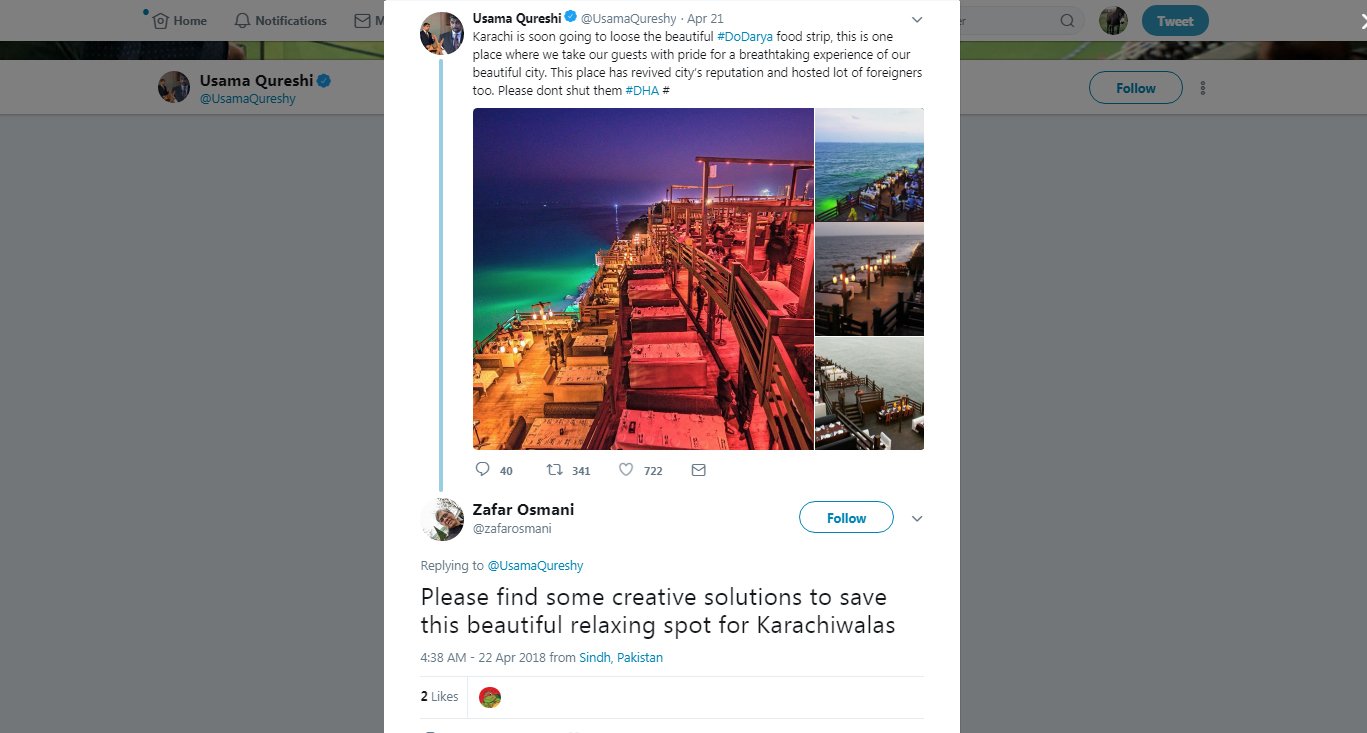This screenshot has width=1367, height=733.
Task: Click the reply icon under the tweet
Action: (x=482, y=470)
